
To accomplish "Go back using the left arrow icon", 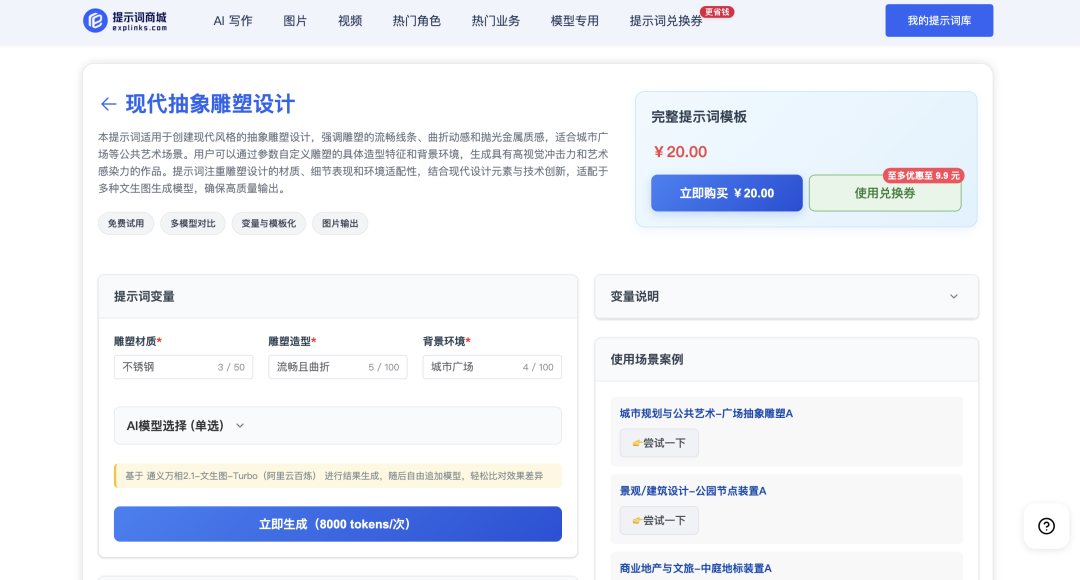I will [108, 104].
